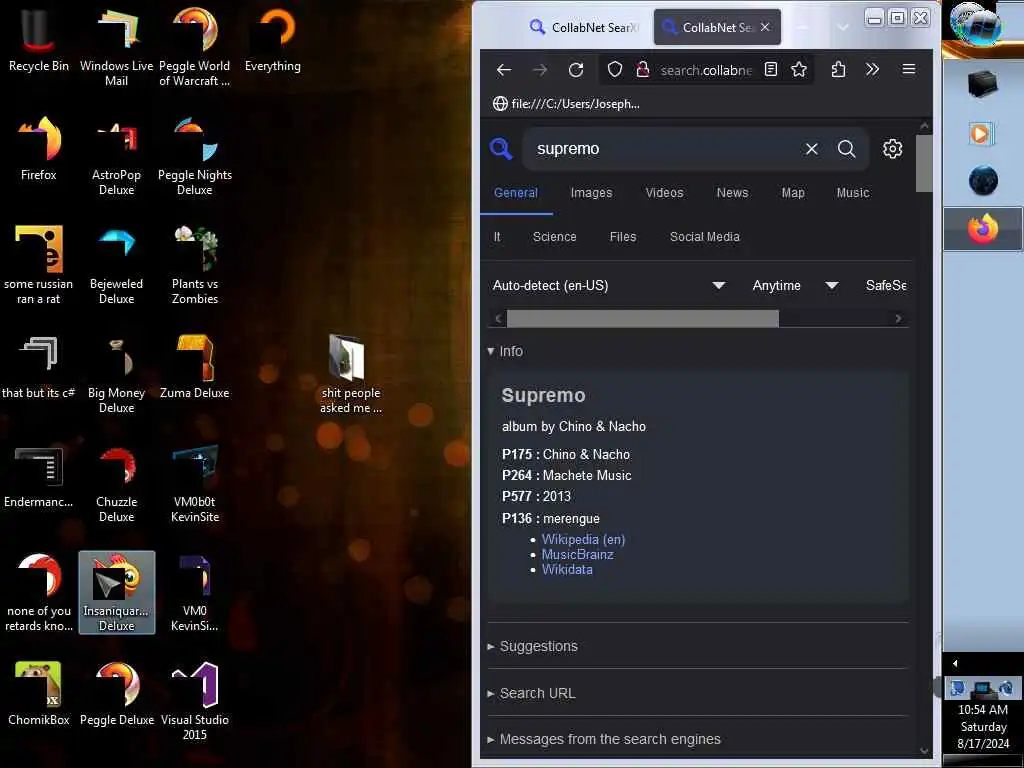Open Wikipedia (en) link
1024x768 pixels.
(x=583, y=539)
